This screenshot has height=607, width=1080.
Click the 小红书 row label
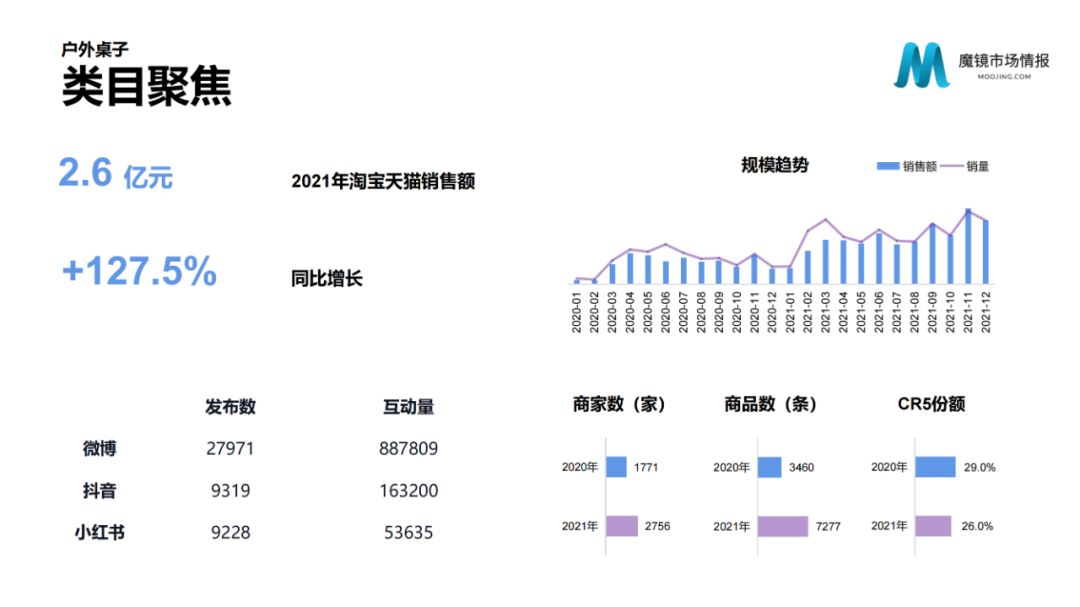(x=99, y=533)
